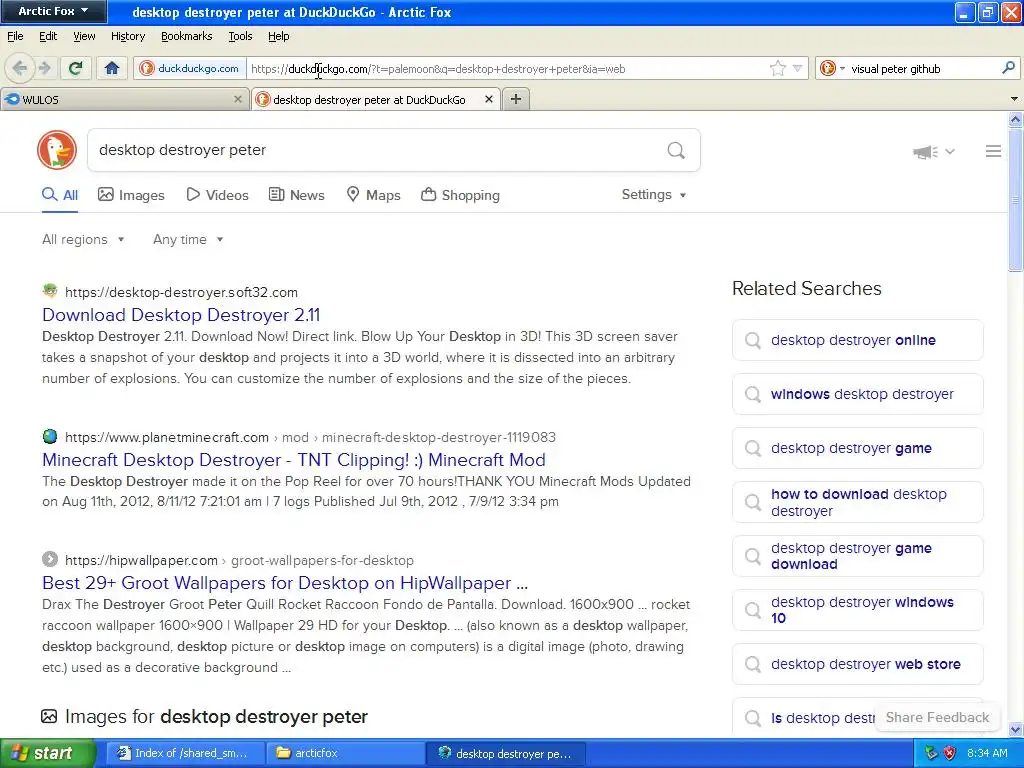
Task: Switch to Images results
Action: (131, 195)
